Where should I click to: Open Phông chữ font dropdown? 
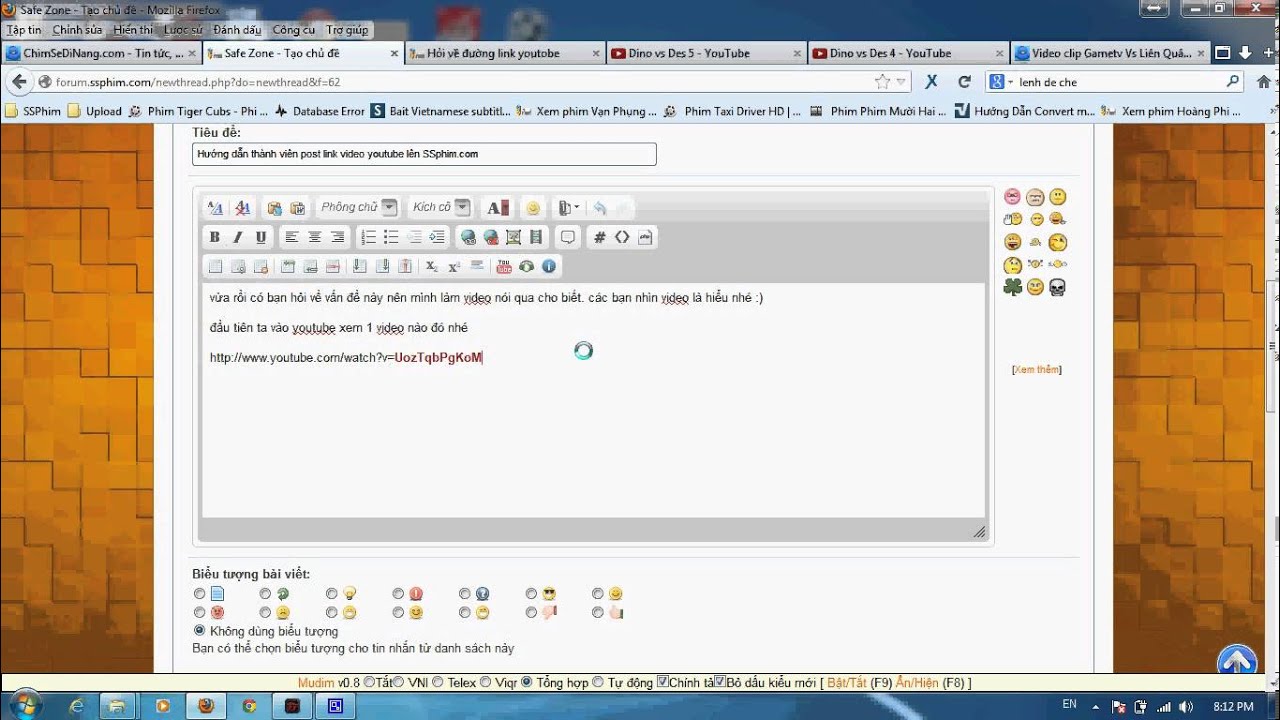[358, 207]
